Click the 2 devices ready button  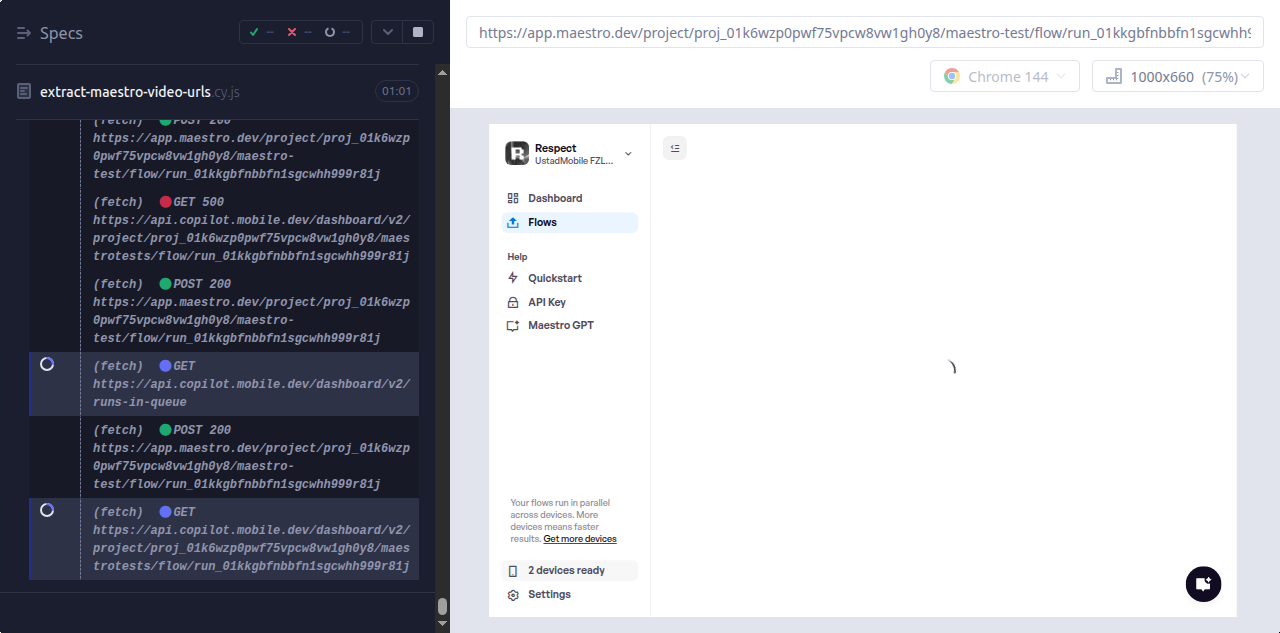click(x=567, y=570)
